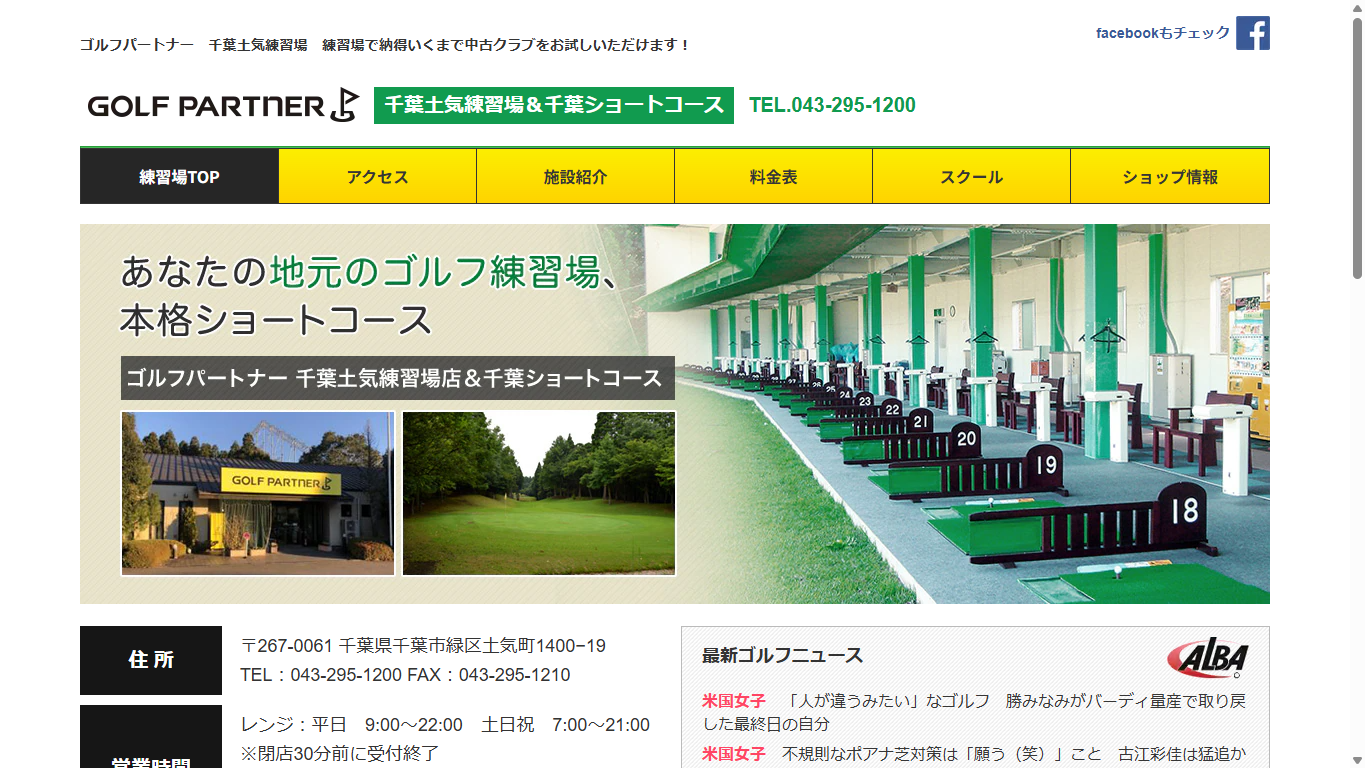This screenshot has height=768, width=1365.
Task: Navigate to the スクール menu item
Action: click(971, 177)
